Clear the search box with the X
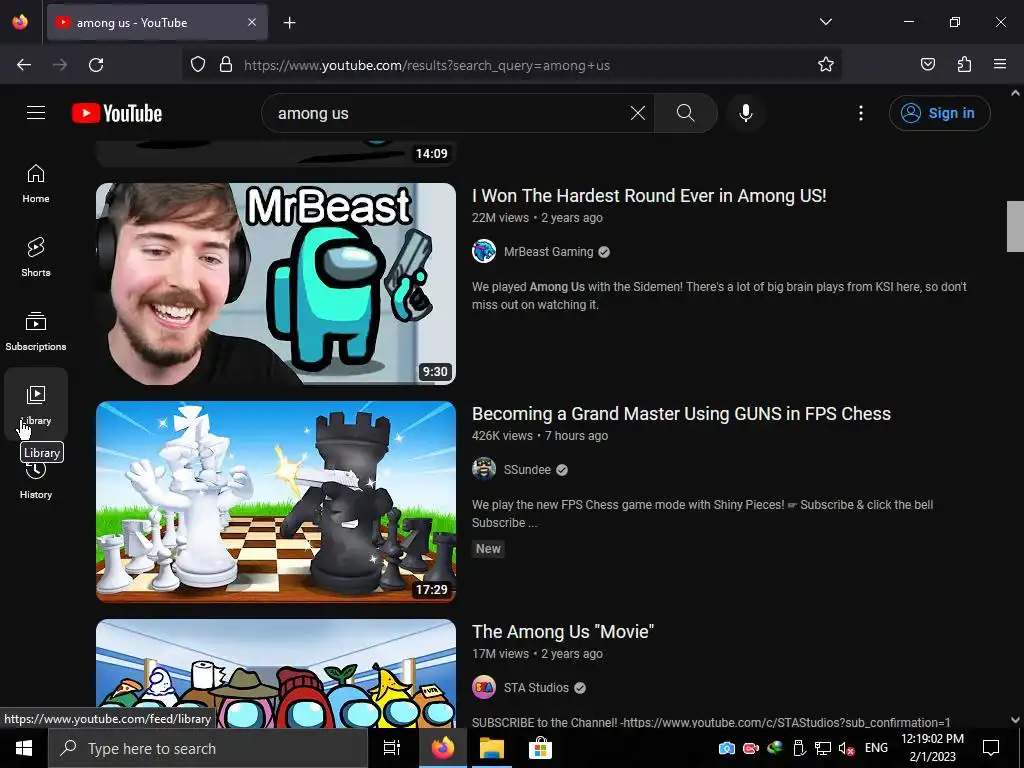Screen dimensions: 1024x768 638,113
